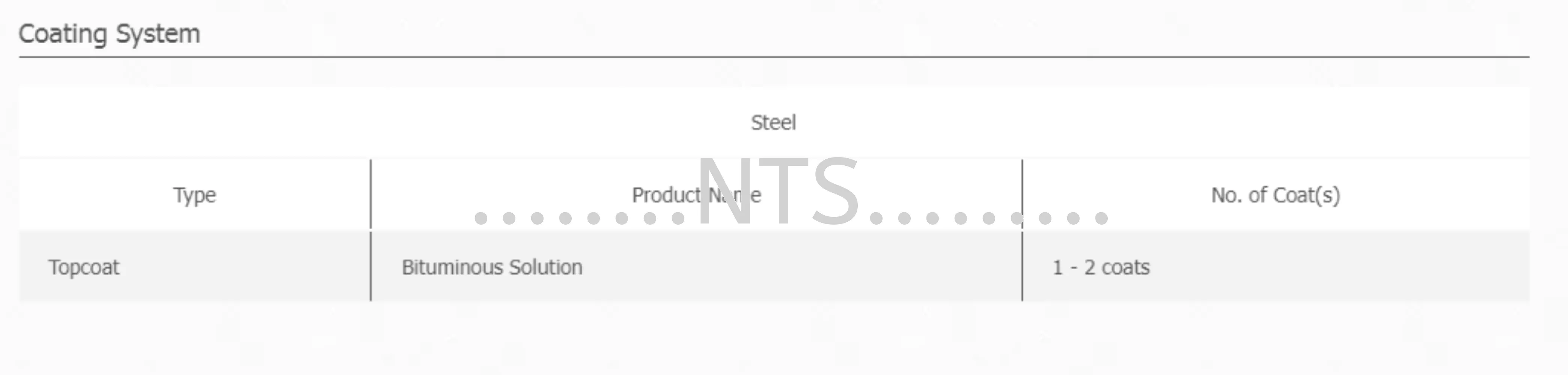
Task: Click the No. of Coat(s) column header
Action: click(1275, 195)
